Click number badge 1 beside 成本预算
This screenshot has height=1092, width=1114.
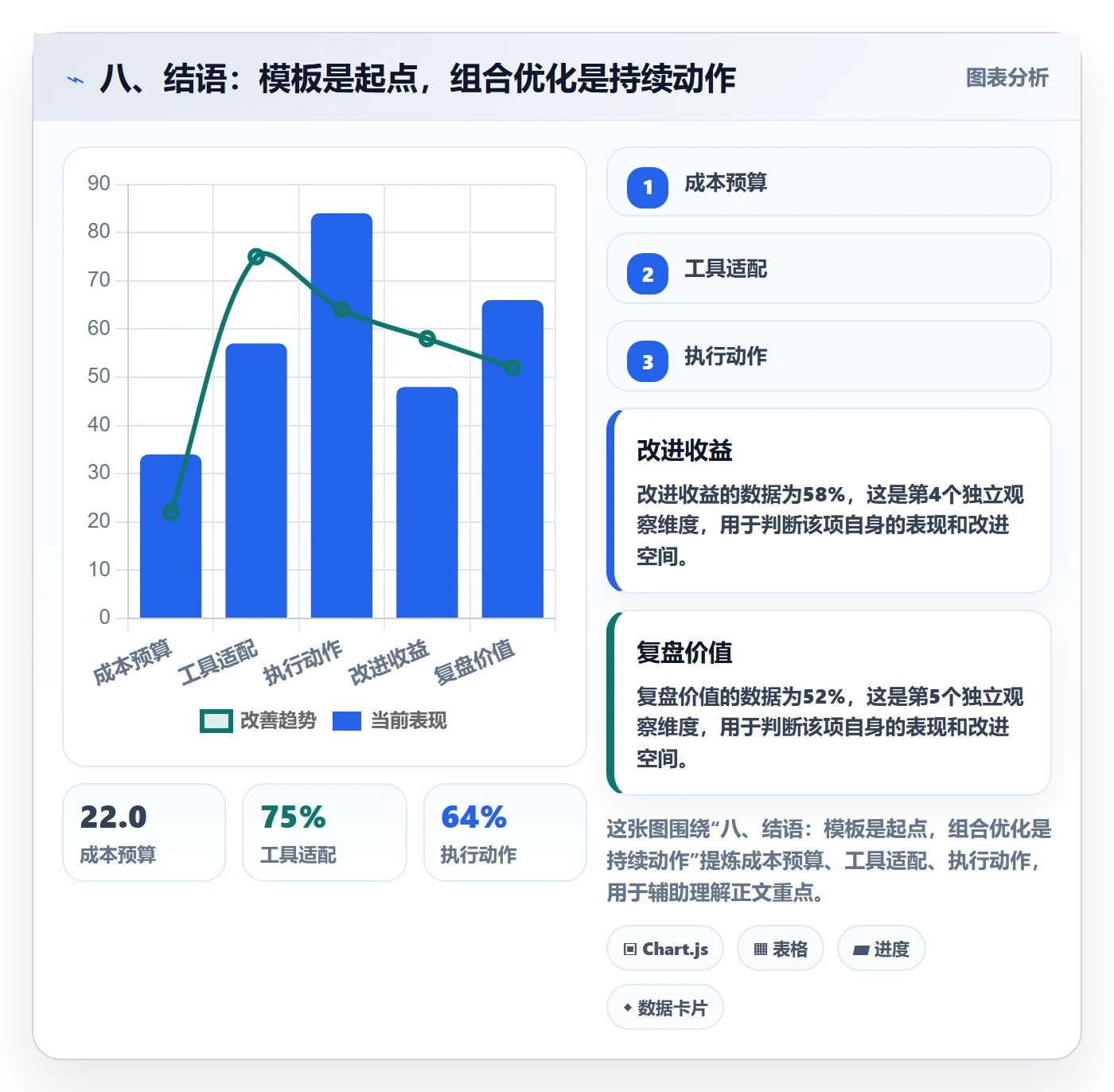tap(648, 187)
